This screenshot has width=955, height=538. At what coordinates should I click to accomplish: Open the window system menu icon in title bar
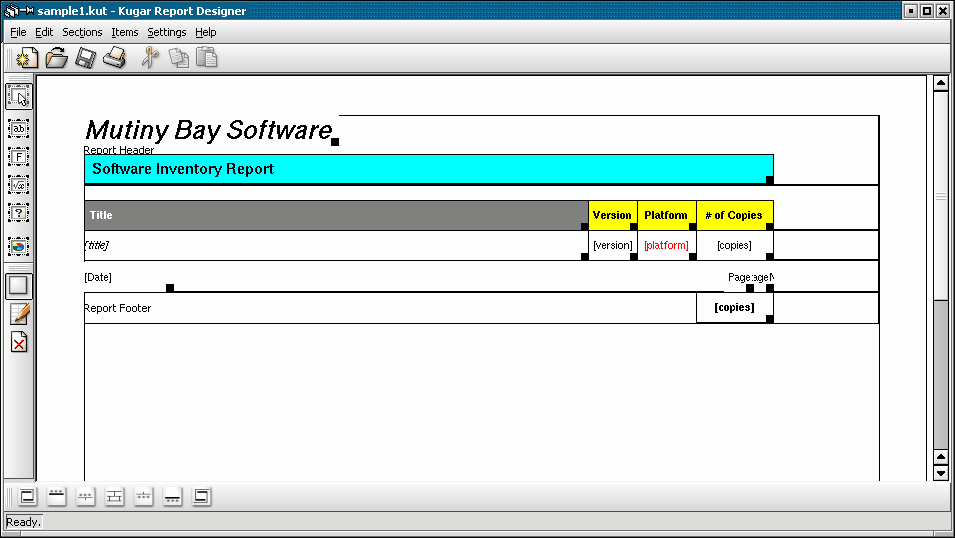[11, 10]
